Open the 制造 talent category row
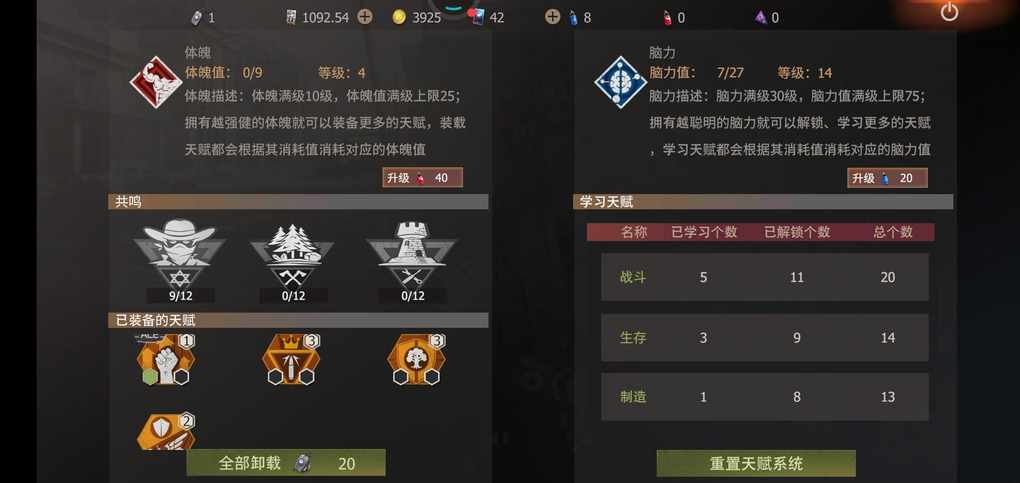Image resolution: width=1020 pixels, height=483 pixels. coord(765,397)
